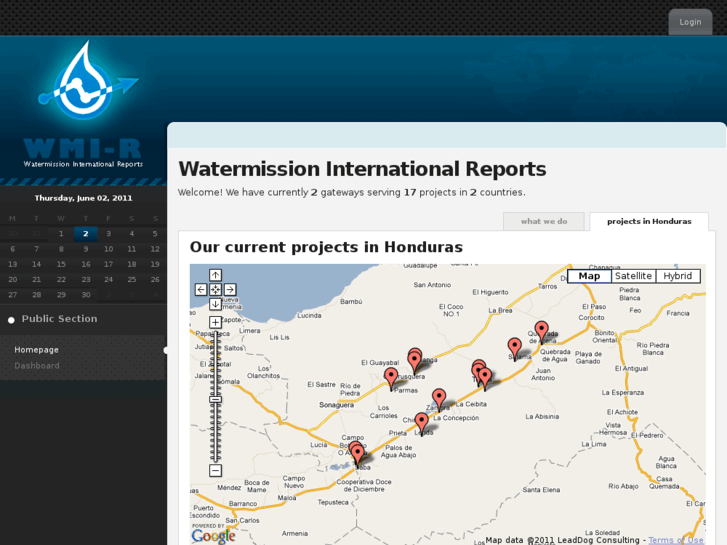This screenshot has width=727, height=545.
Task: Click the Google logo on the map
Action: [213, 535]
